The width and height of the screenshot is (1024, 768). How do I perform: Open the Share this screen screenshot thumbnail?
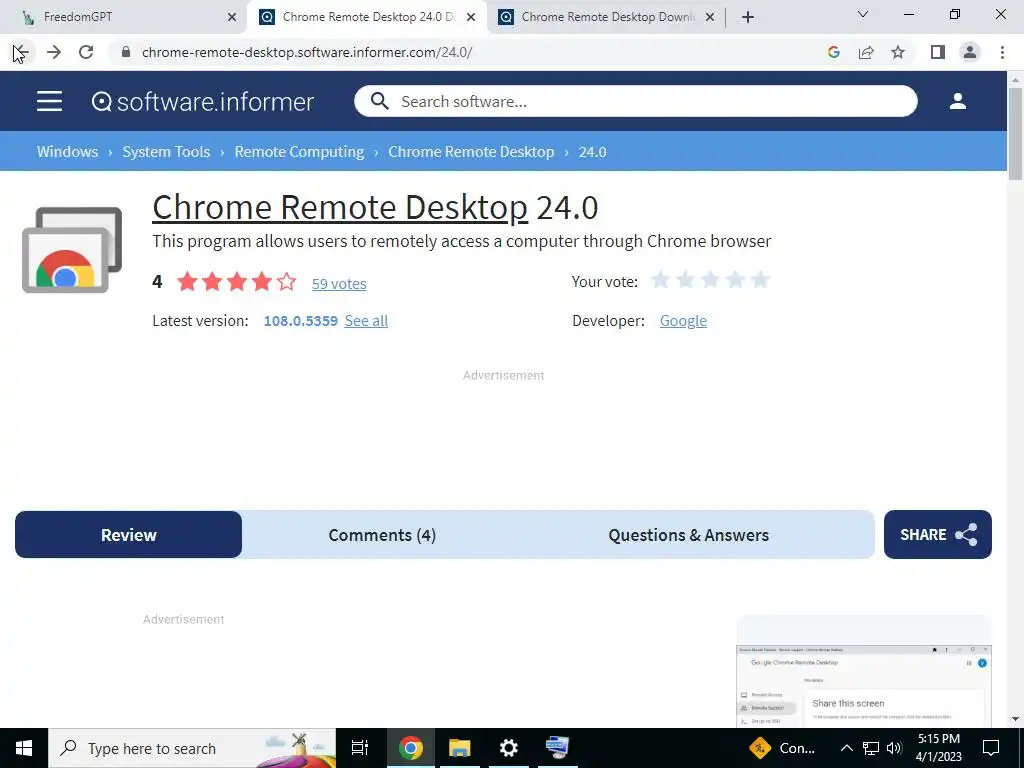pos(863,686)
